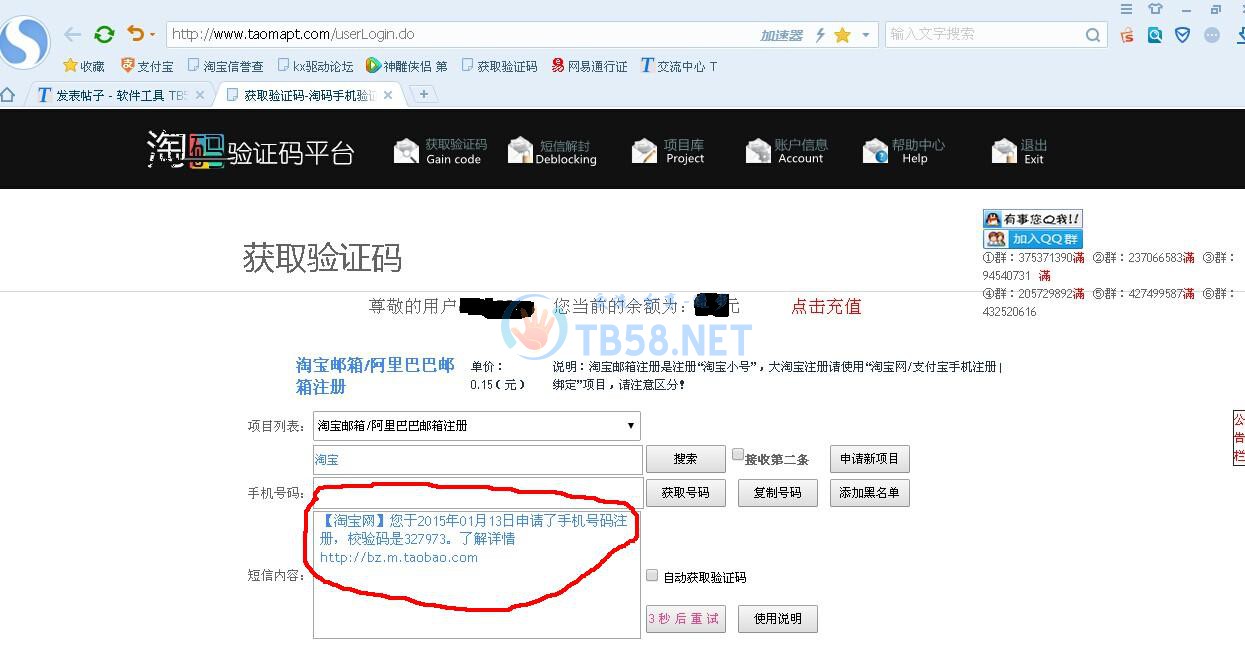Click the 3秒后重试 button

[x=685, y=619]
